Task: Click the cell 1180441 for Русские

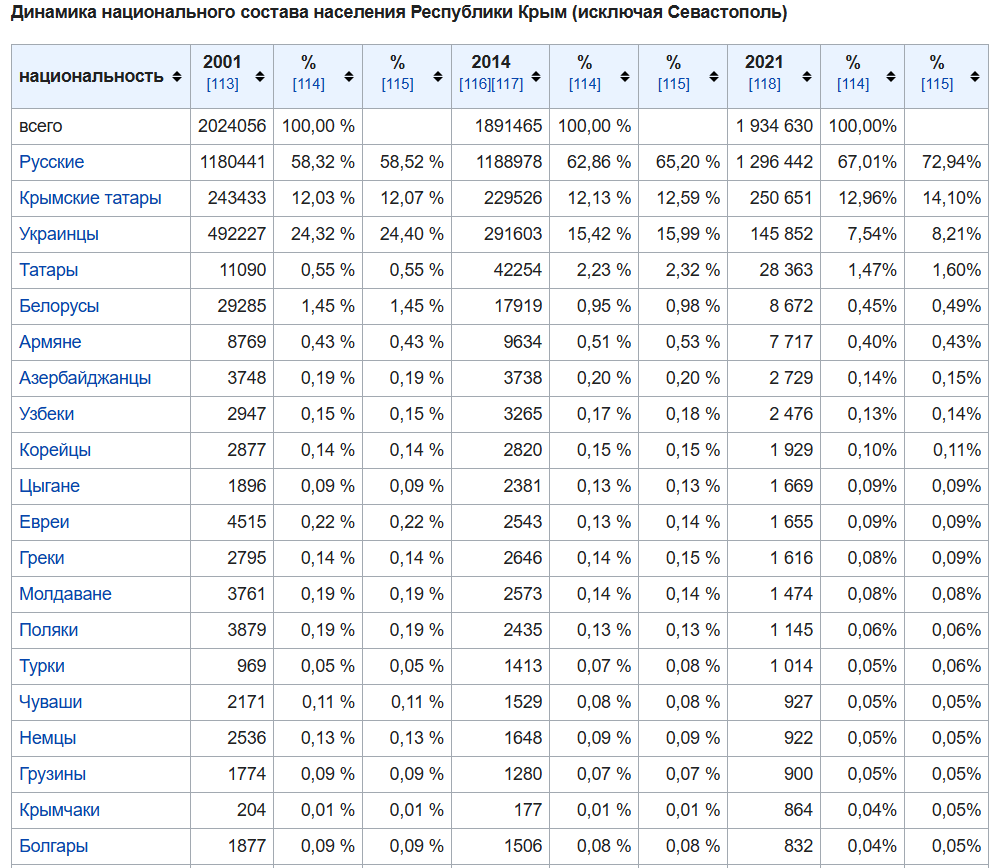Action: point(232,163)
